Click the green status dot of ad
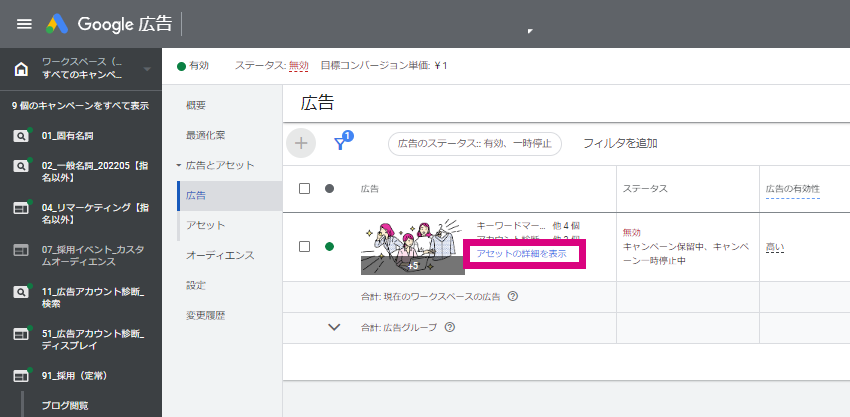The height and width of the screenshot is (417, 850). coord(329,247)
